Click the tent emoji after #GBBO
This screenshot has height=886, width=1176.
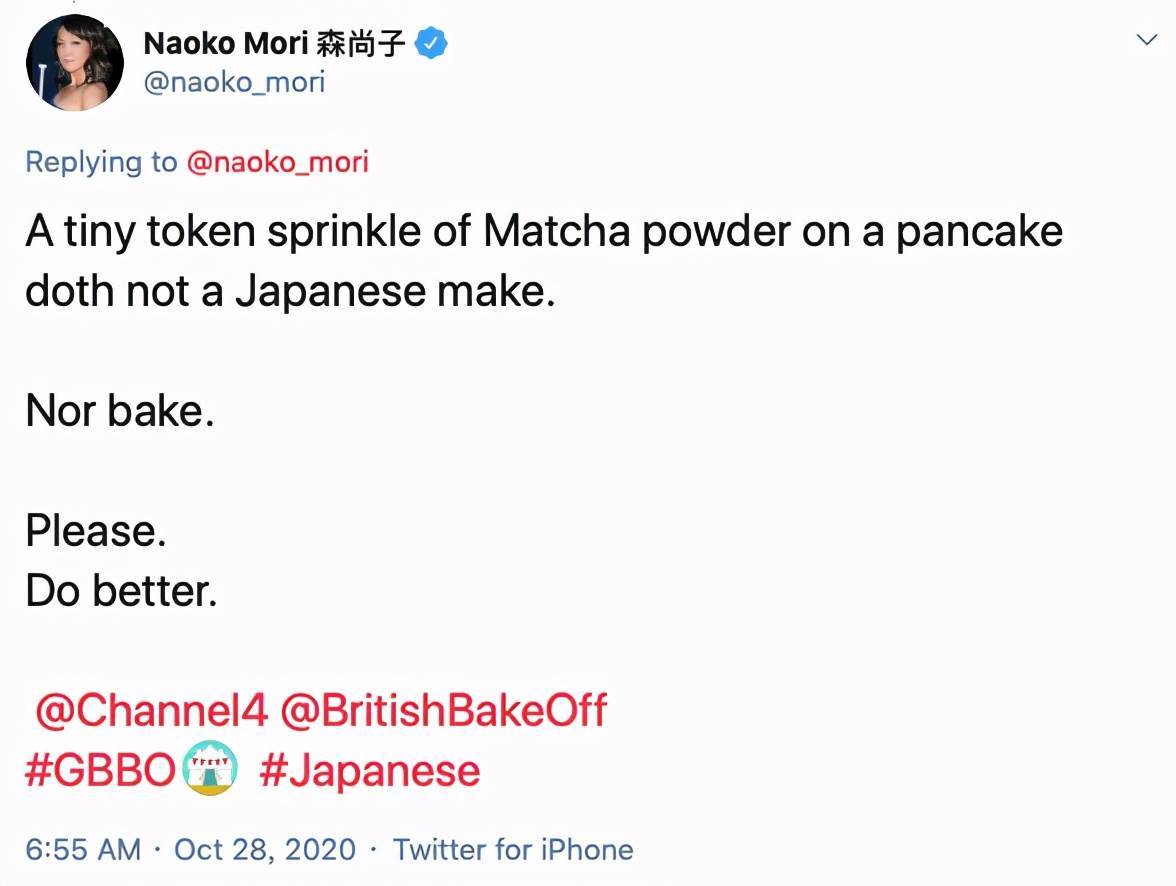(x=210, y=769)
